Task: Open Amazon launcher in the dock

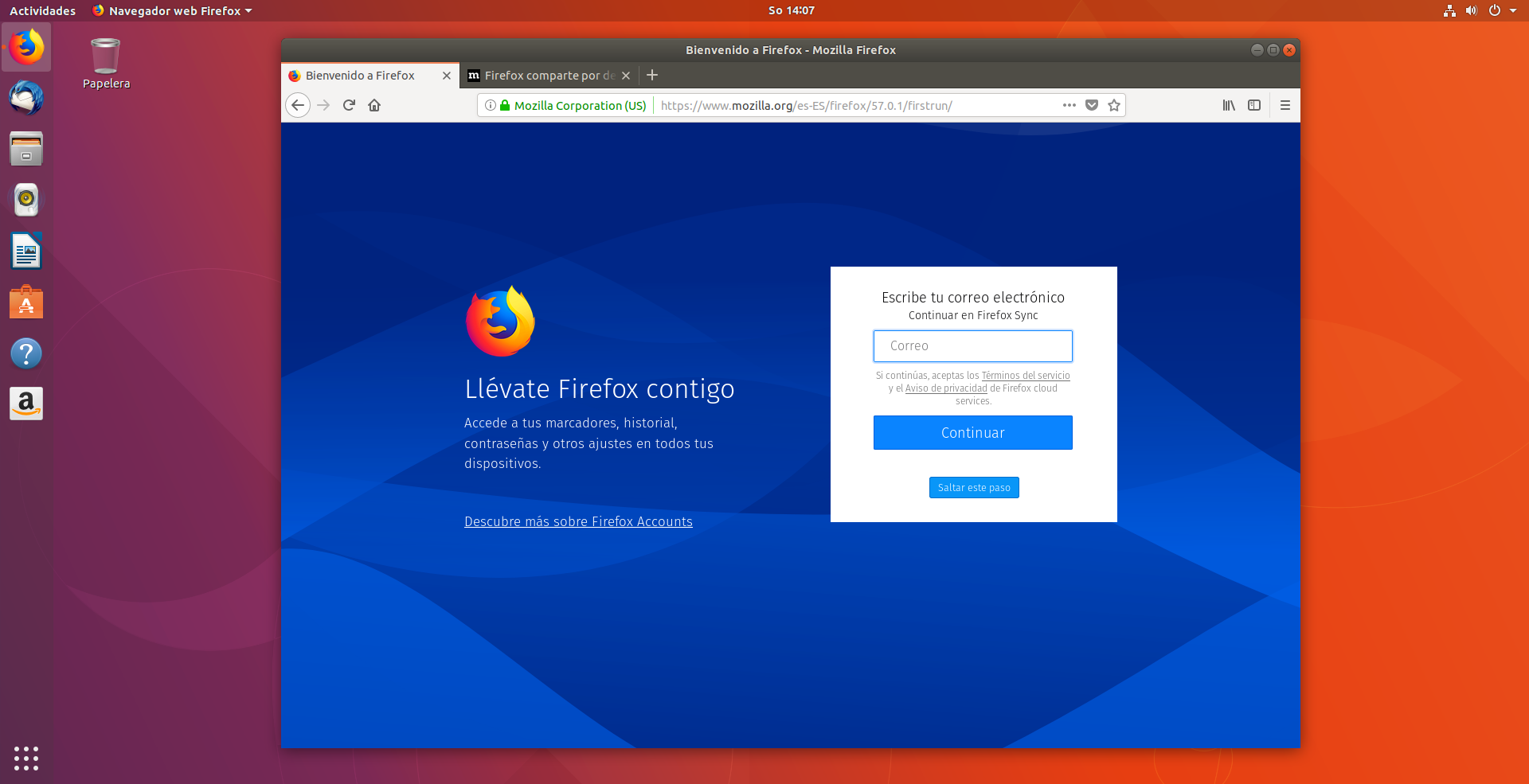Action: coord(26,404)
